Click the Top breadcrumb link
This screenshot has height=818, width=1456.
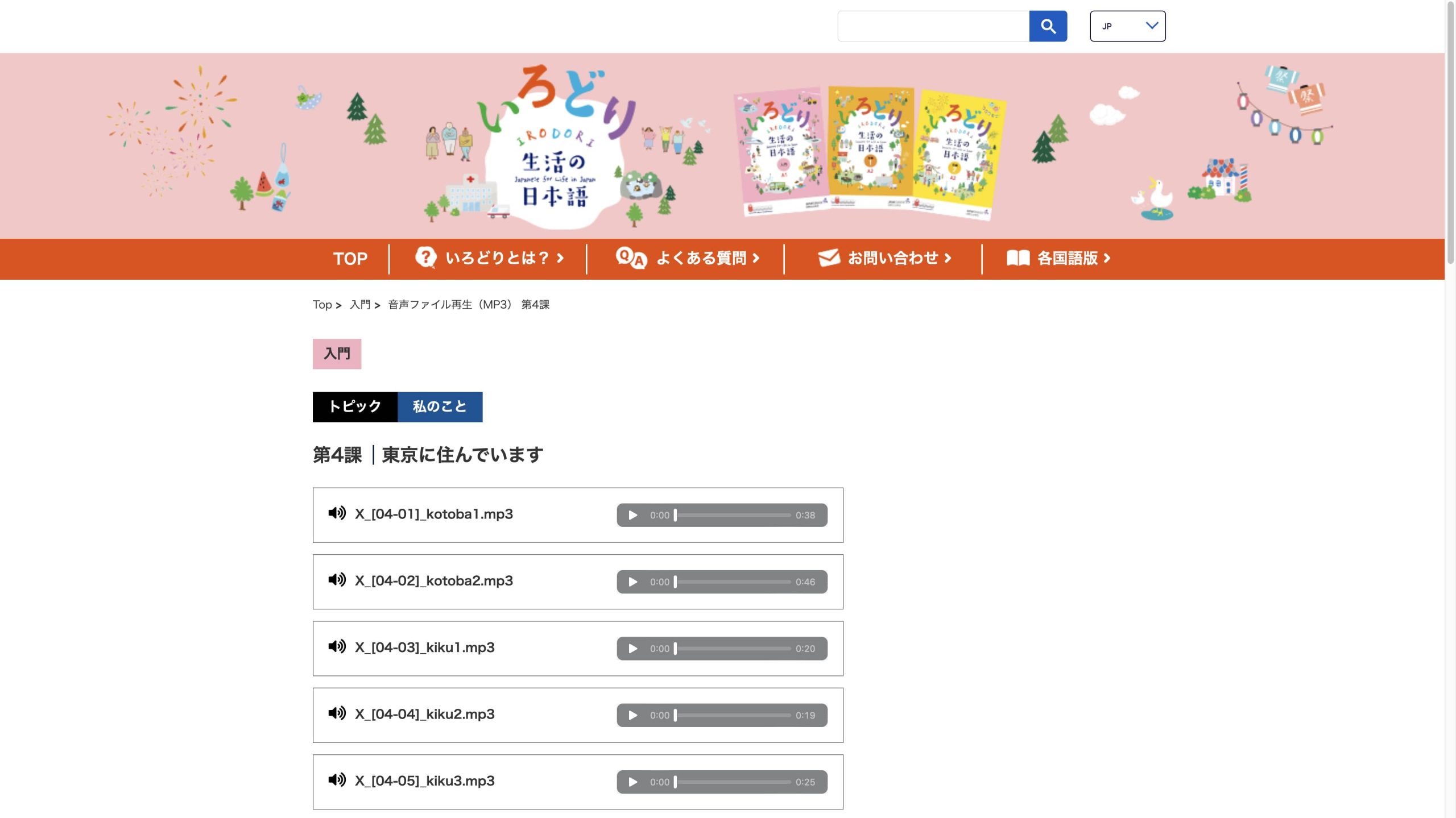tap(322, 305)
